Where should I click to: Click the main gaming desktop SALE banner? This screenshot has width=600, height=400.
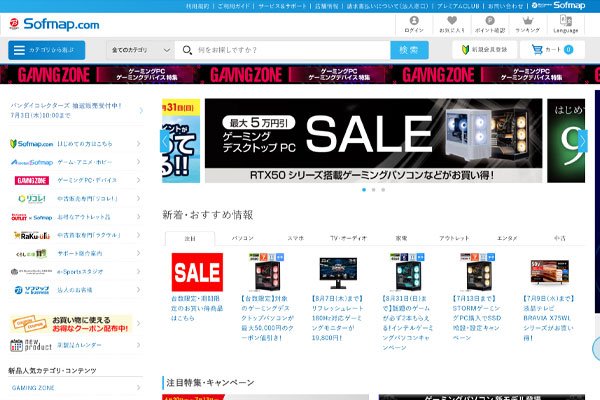(373, 140)
